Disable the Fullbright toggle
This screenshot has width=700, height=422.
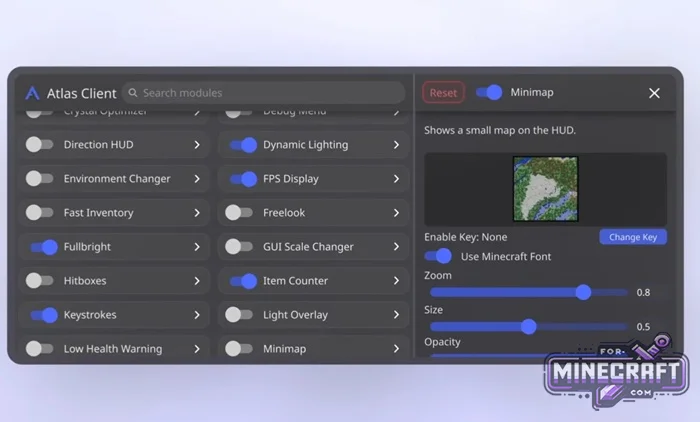(44, 247)
